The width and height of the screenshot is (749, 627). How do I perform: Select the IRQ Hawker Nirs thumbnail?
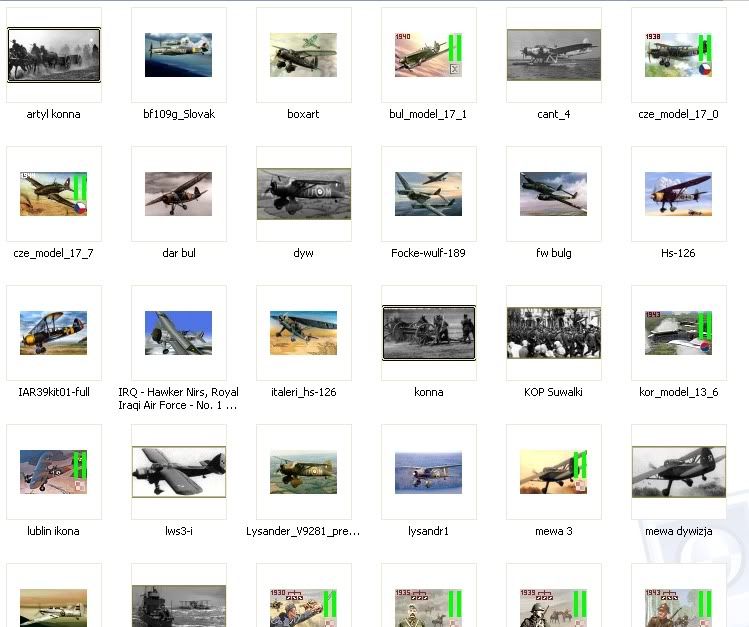[x=178, y=333]
